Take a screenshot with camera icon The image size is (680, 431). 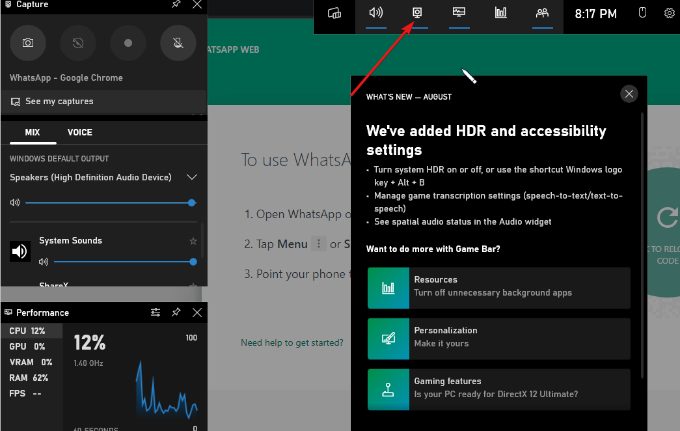[28, 43]
